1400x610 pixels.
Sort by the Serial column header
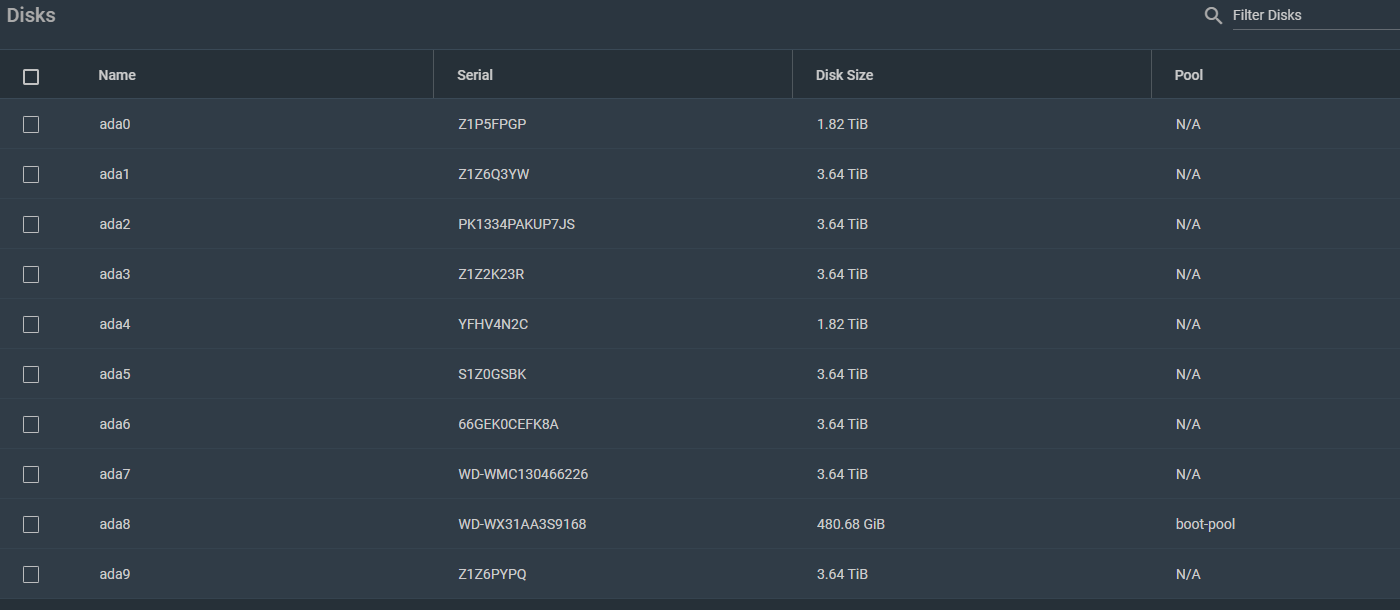(475, 75)
